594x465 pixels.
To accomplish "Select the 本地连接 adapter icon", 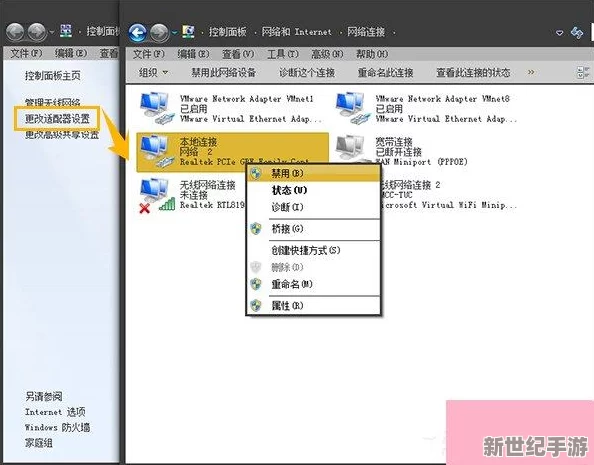I will [157, 150].
